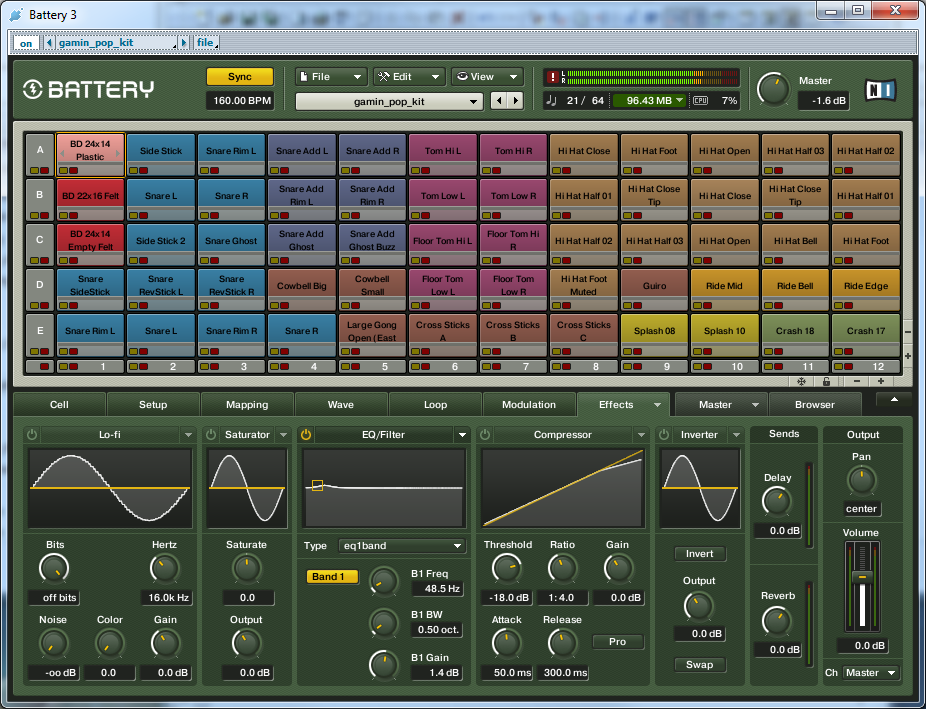
Task: Load next kit with right arrow
Action: point(516,101)
